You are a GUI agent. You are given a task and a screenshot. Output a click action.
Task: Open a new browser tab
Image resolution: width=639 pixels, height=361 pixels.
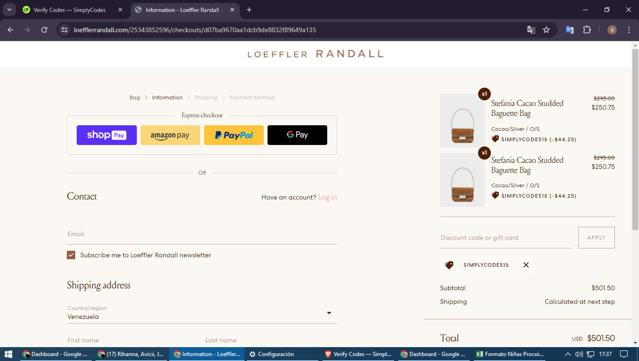(249, 10)
